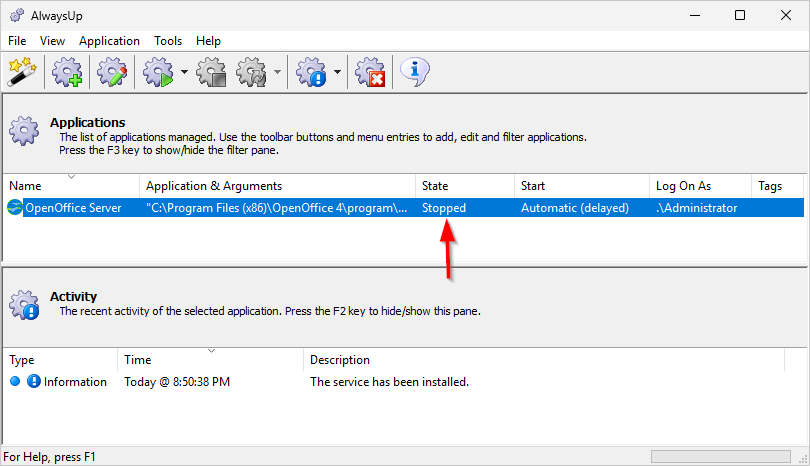Click the .\Administrator logon cell

pos(696,208)
